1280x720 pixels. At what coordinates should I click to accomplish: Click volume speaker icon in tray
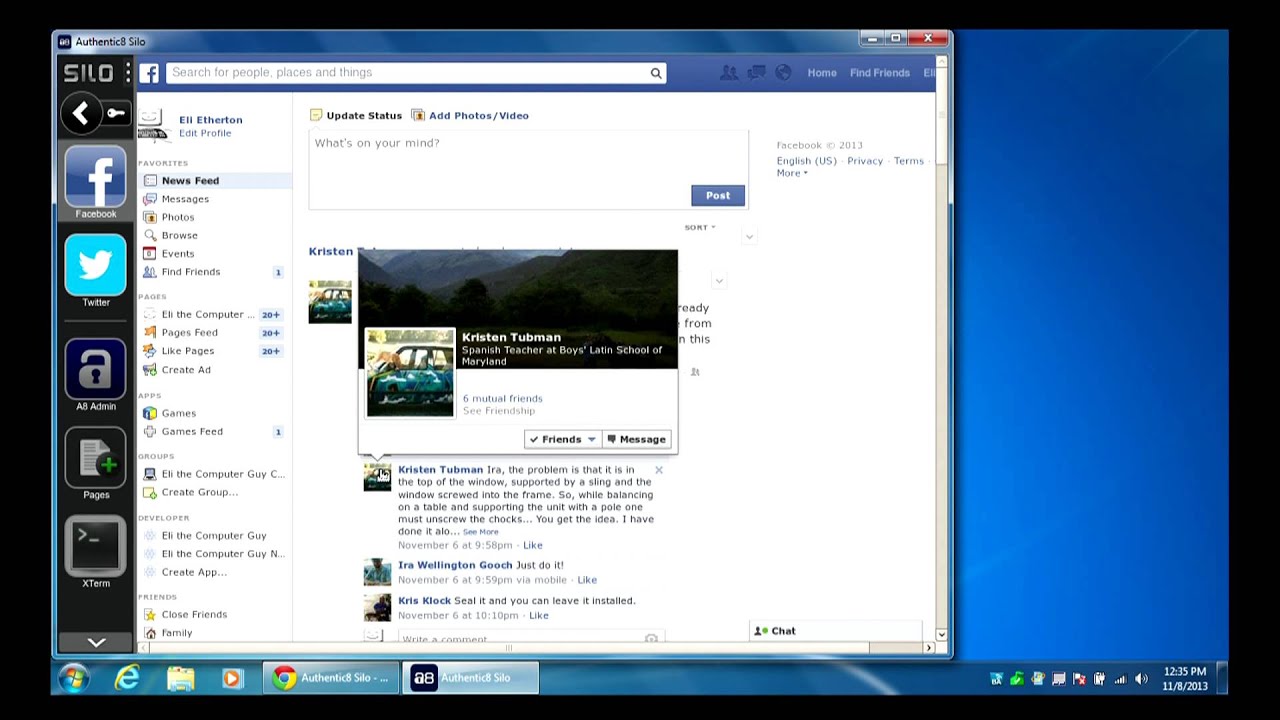1141,679
